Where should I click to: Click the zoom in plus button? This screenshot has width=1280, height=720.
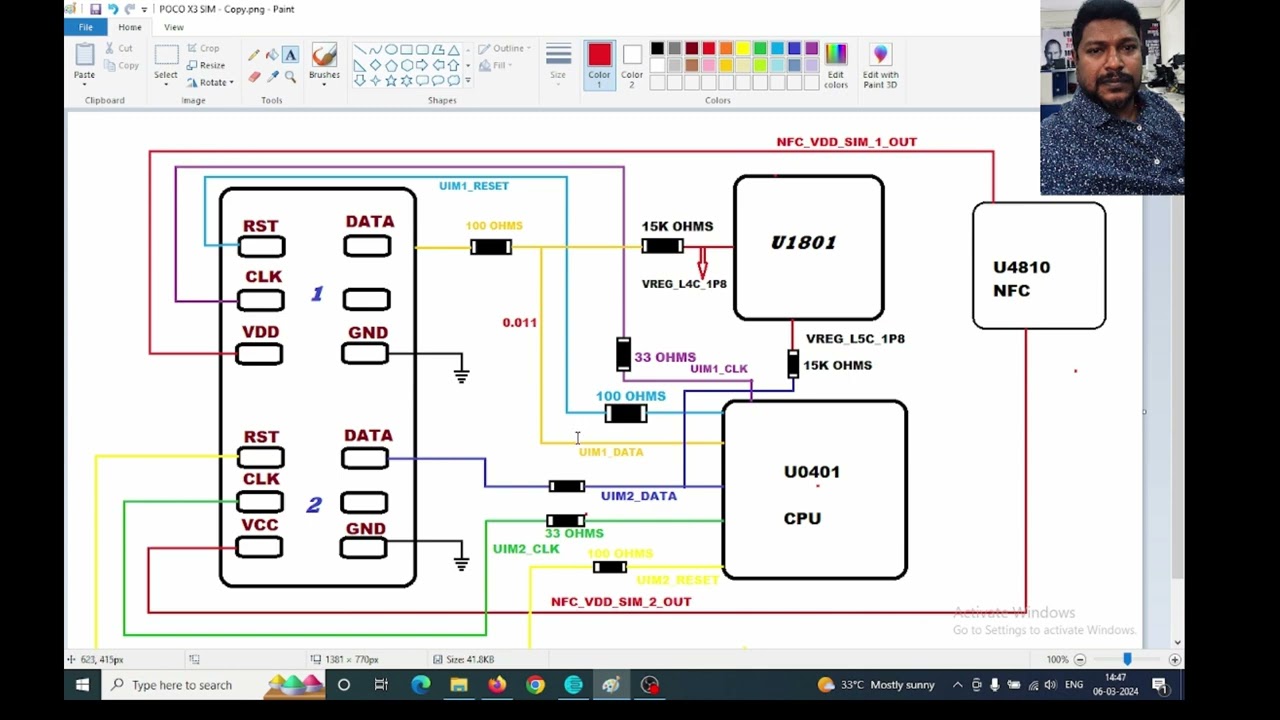click(1174, 660)
